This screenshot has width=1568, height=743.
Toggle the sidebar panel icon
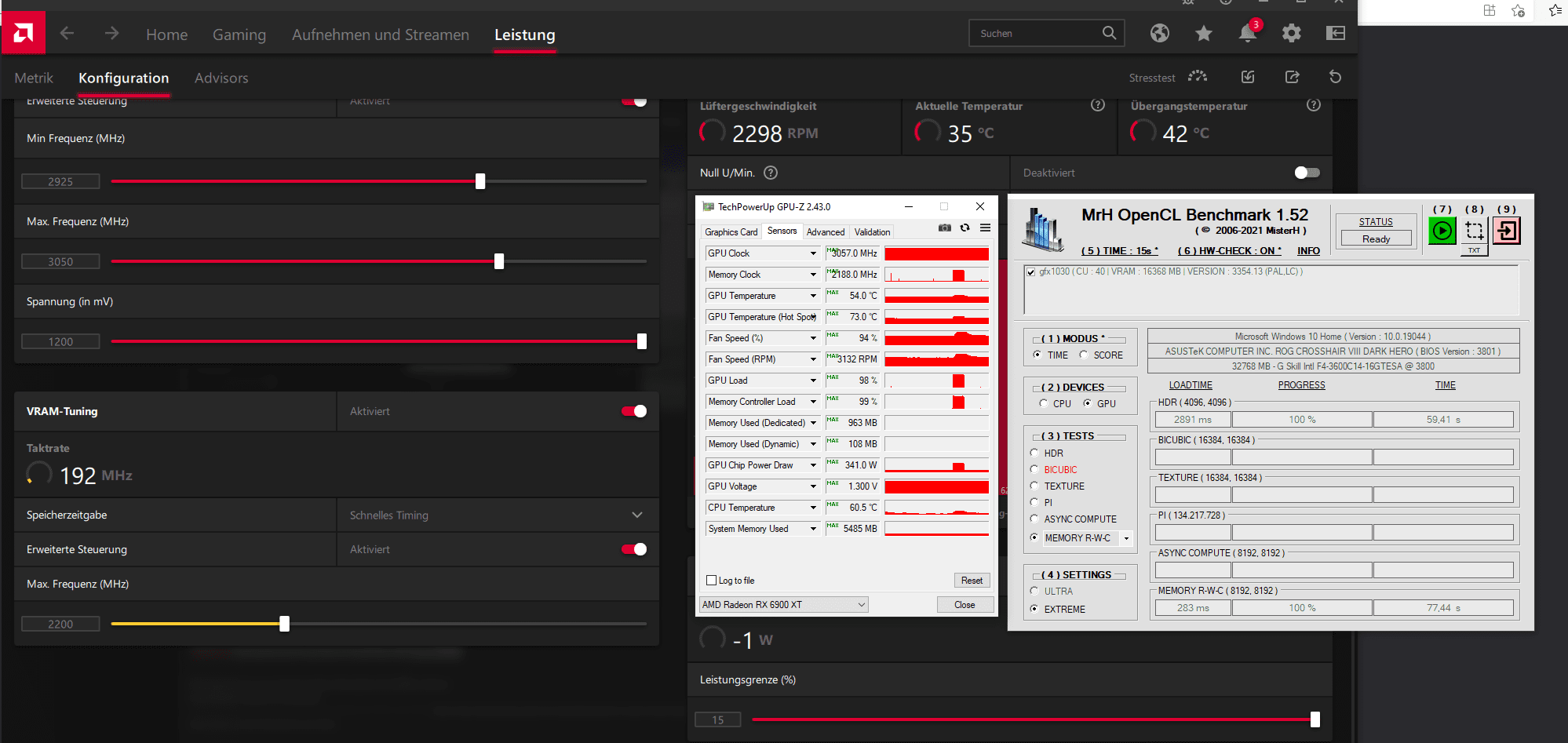click(x=1336, y=33)
